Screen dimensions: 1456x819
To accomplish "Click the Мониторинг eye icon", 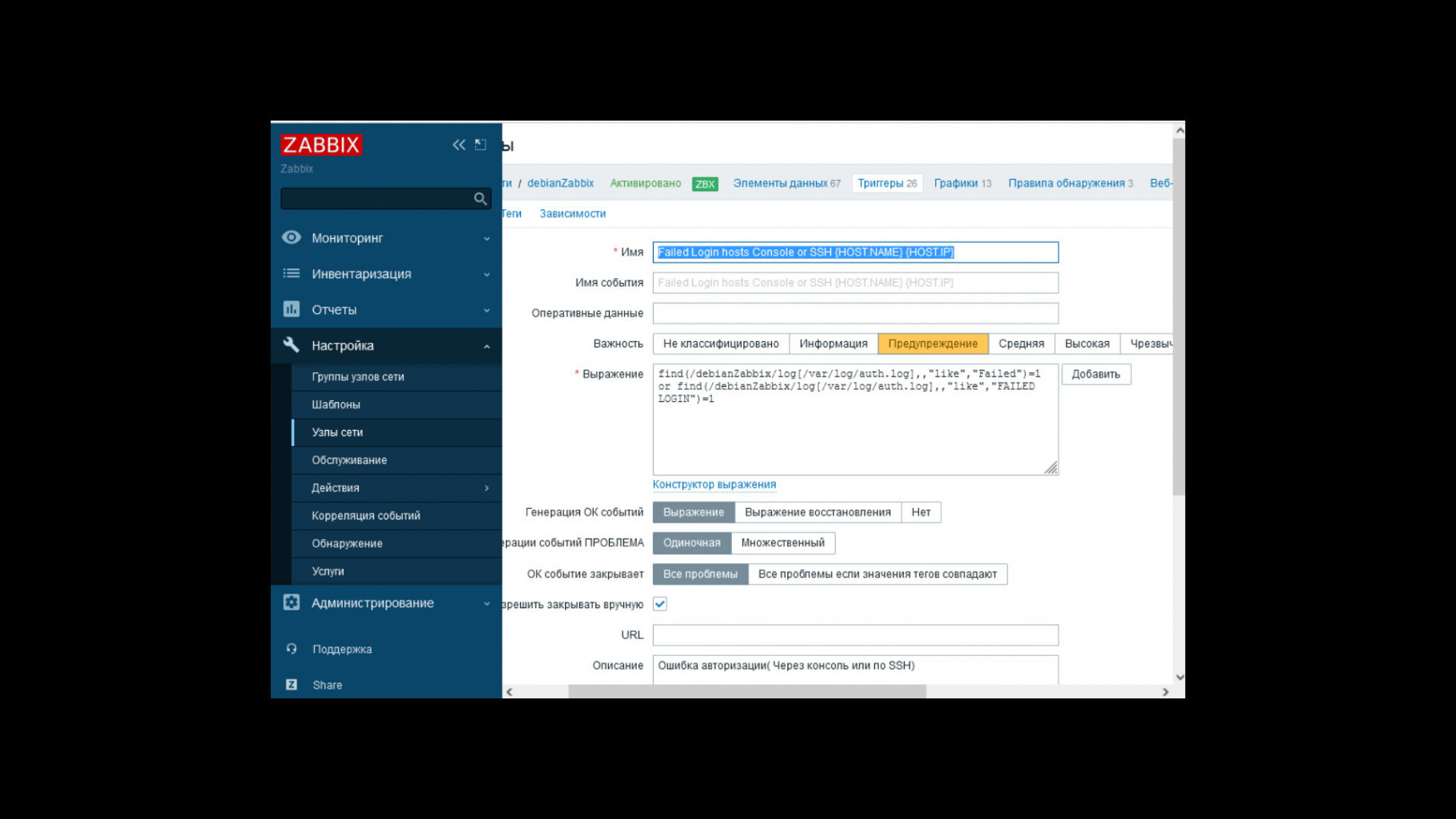I will coord(292,237).
